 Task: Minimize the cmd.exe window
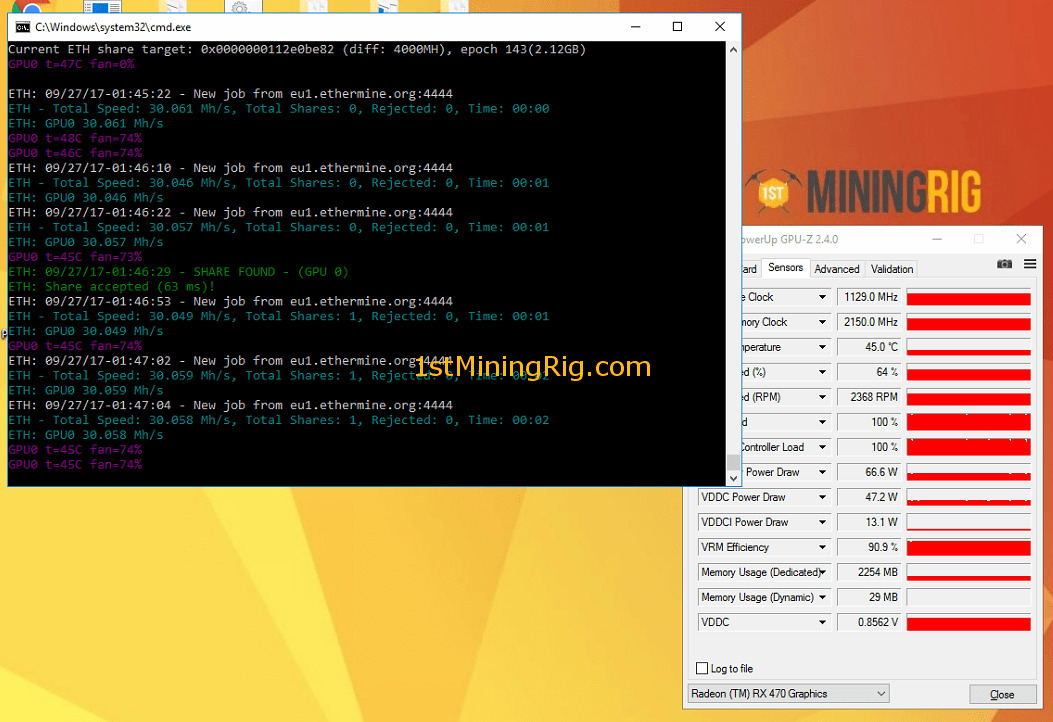(x=635, y=26)
